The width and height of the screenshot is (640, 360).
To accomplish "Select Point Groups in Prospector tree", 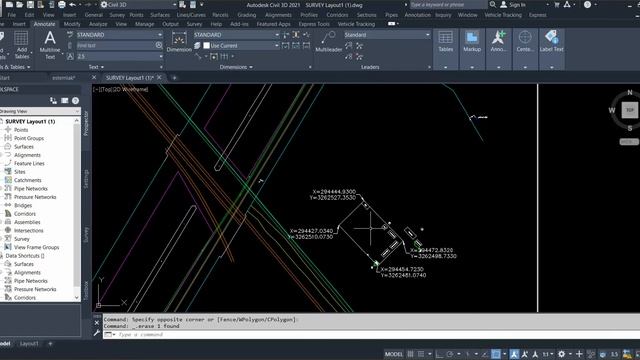I will click(29, 138).
